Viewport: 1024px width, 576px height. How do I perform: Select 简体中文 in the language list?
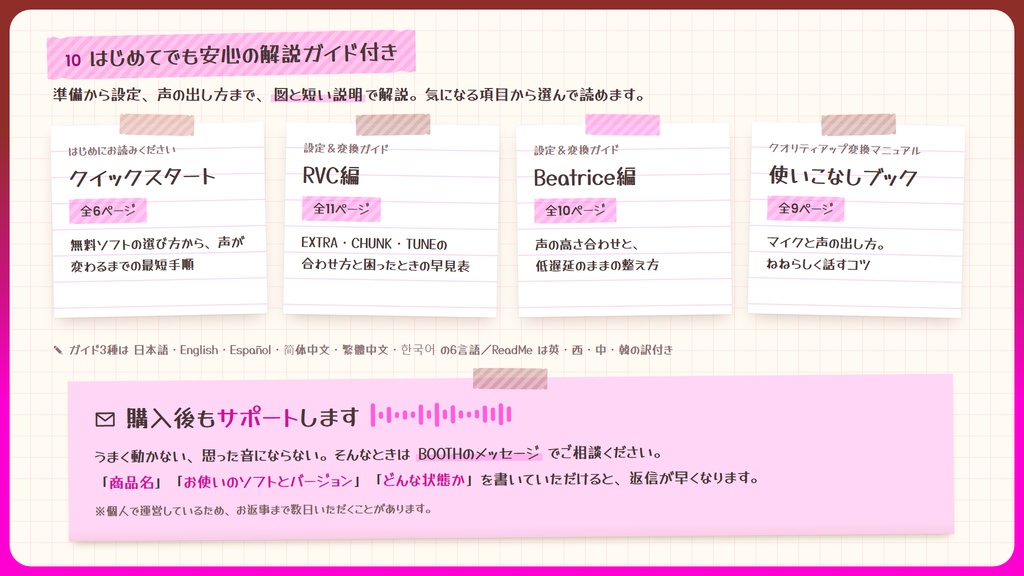coord(306,350)
